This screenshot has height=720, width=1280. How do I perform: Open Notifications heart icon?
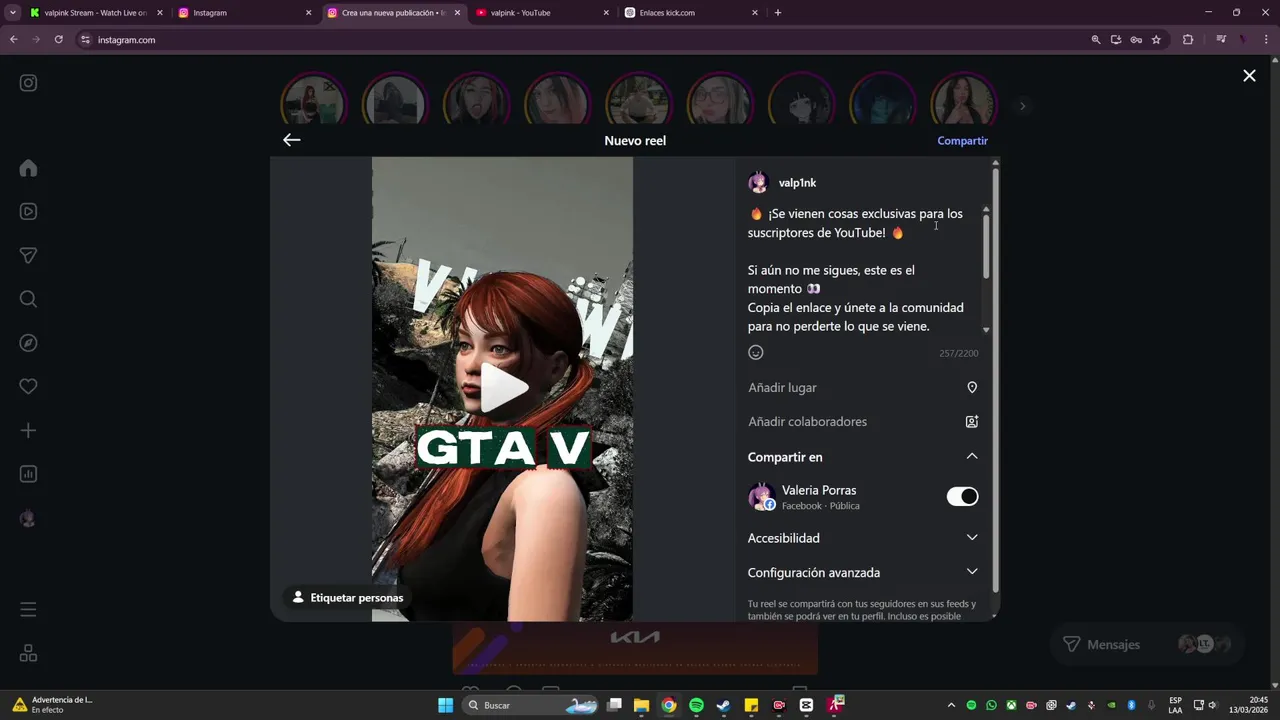(x=28, y=386)
